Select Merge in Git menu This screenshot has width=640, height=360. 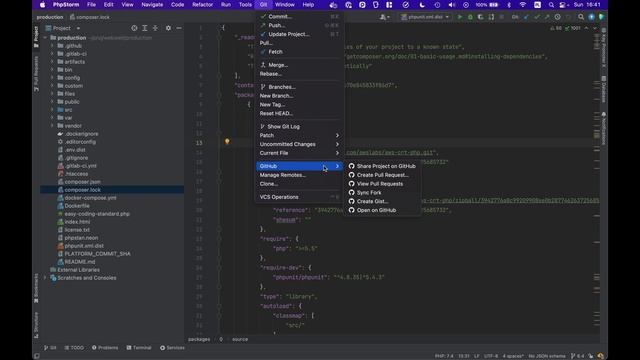299,65
